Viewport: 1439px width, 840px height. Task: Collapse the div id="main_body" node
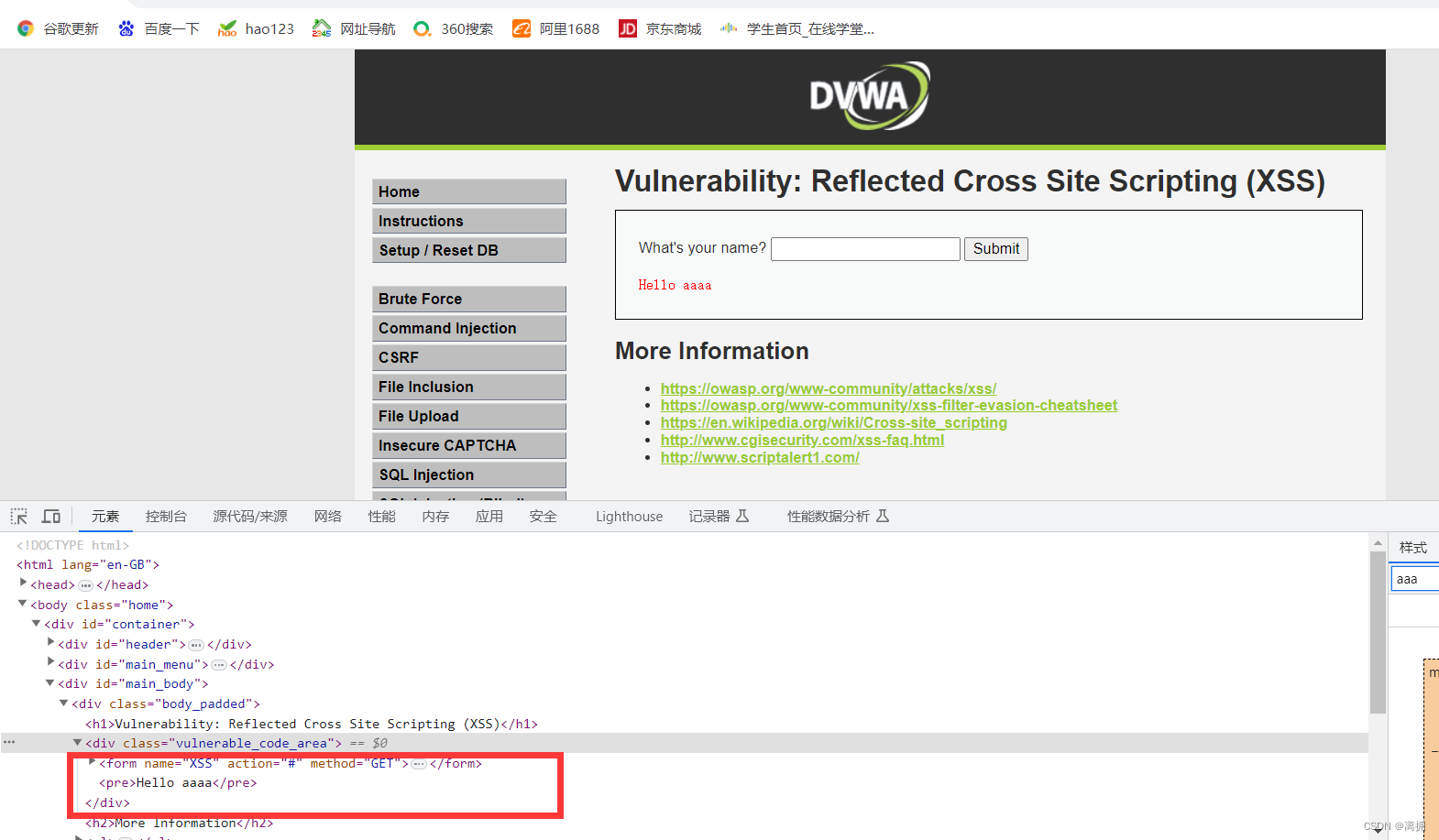coord(50,682)
